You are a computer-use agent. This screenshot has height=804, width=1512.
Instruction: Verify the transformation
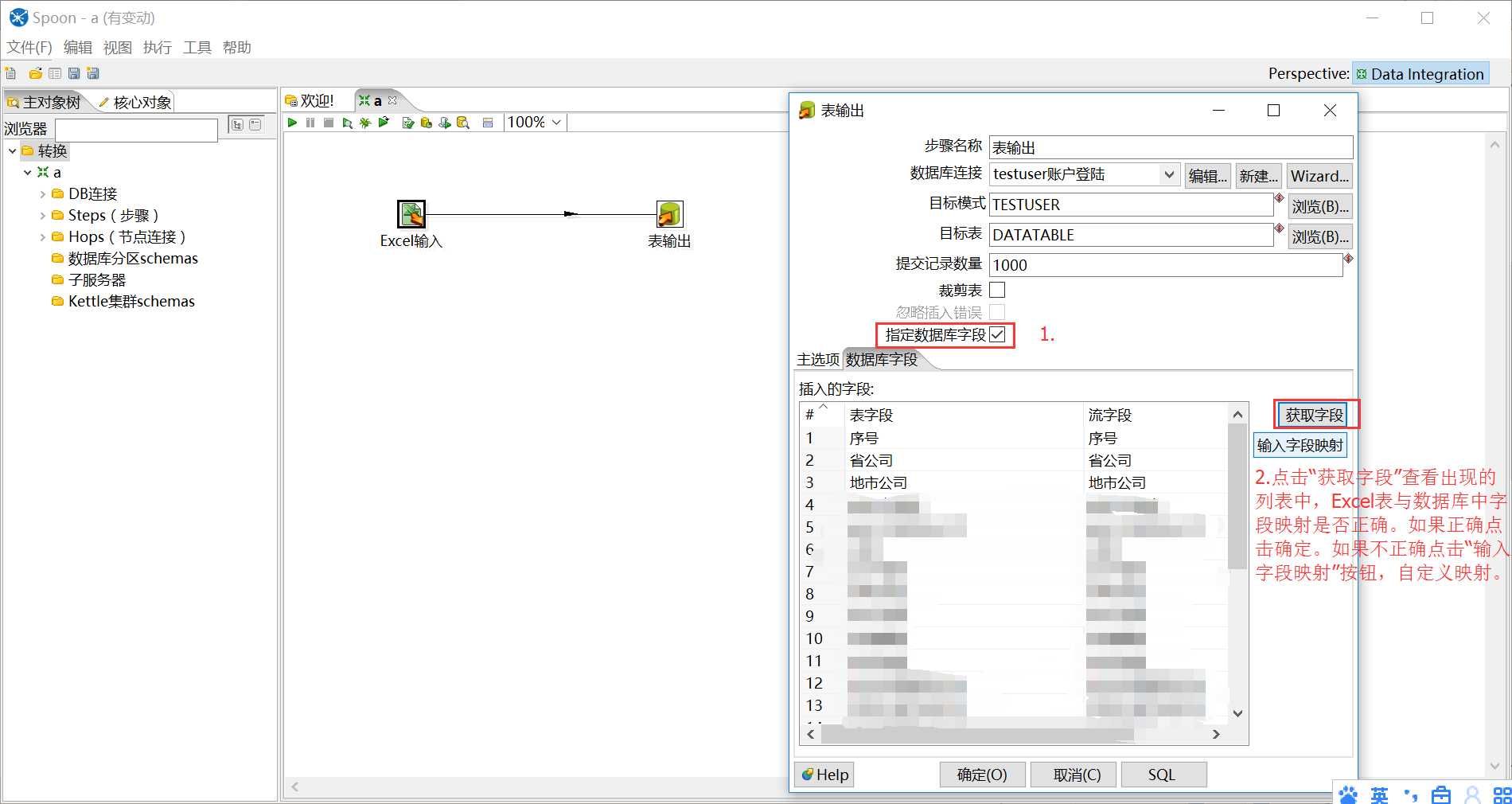coord(408,123)
